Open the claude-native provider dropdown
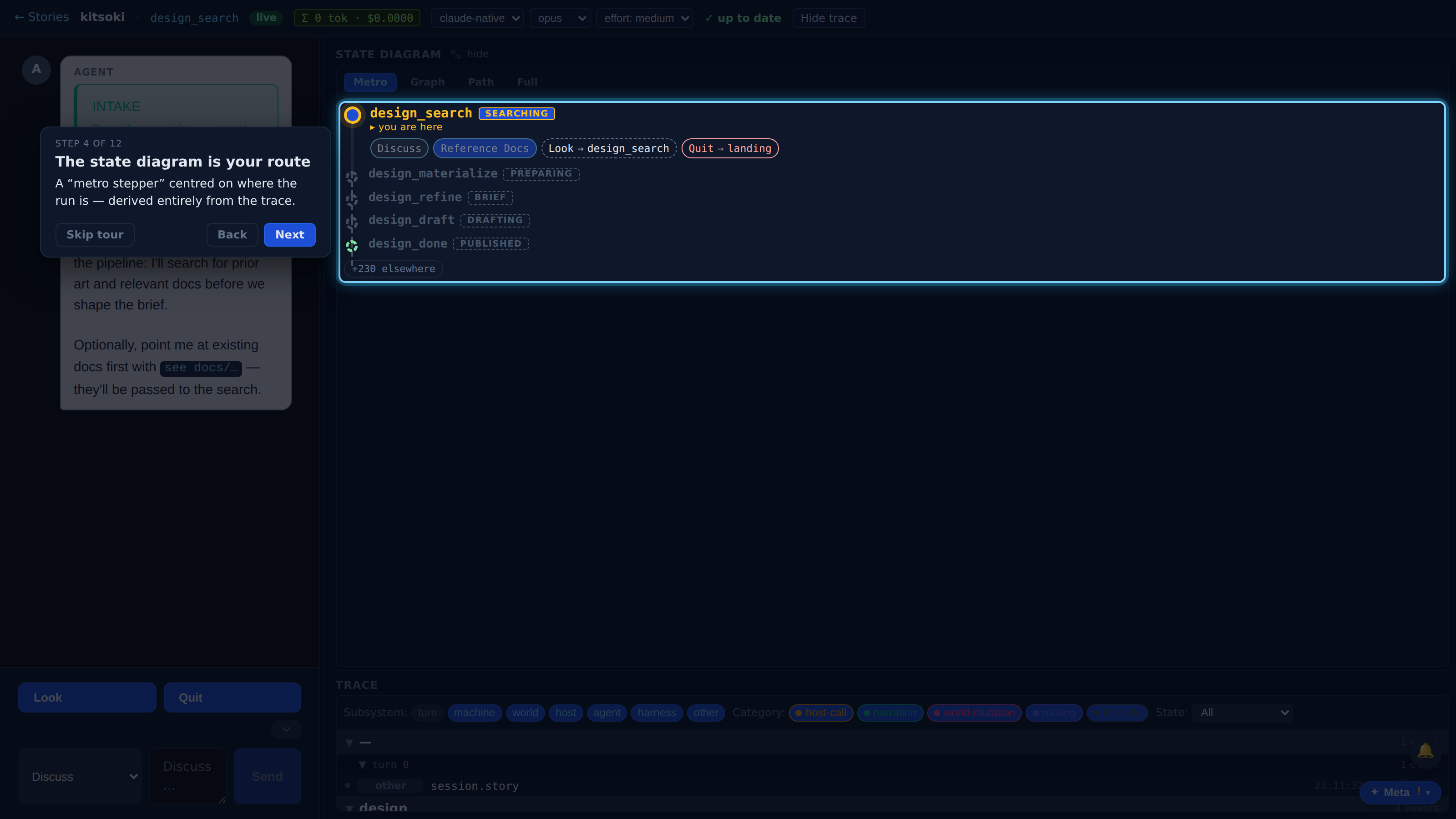This screenshot has height=819, width=1456. (478, 18)
